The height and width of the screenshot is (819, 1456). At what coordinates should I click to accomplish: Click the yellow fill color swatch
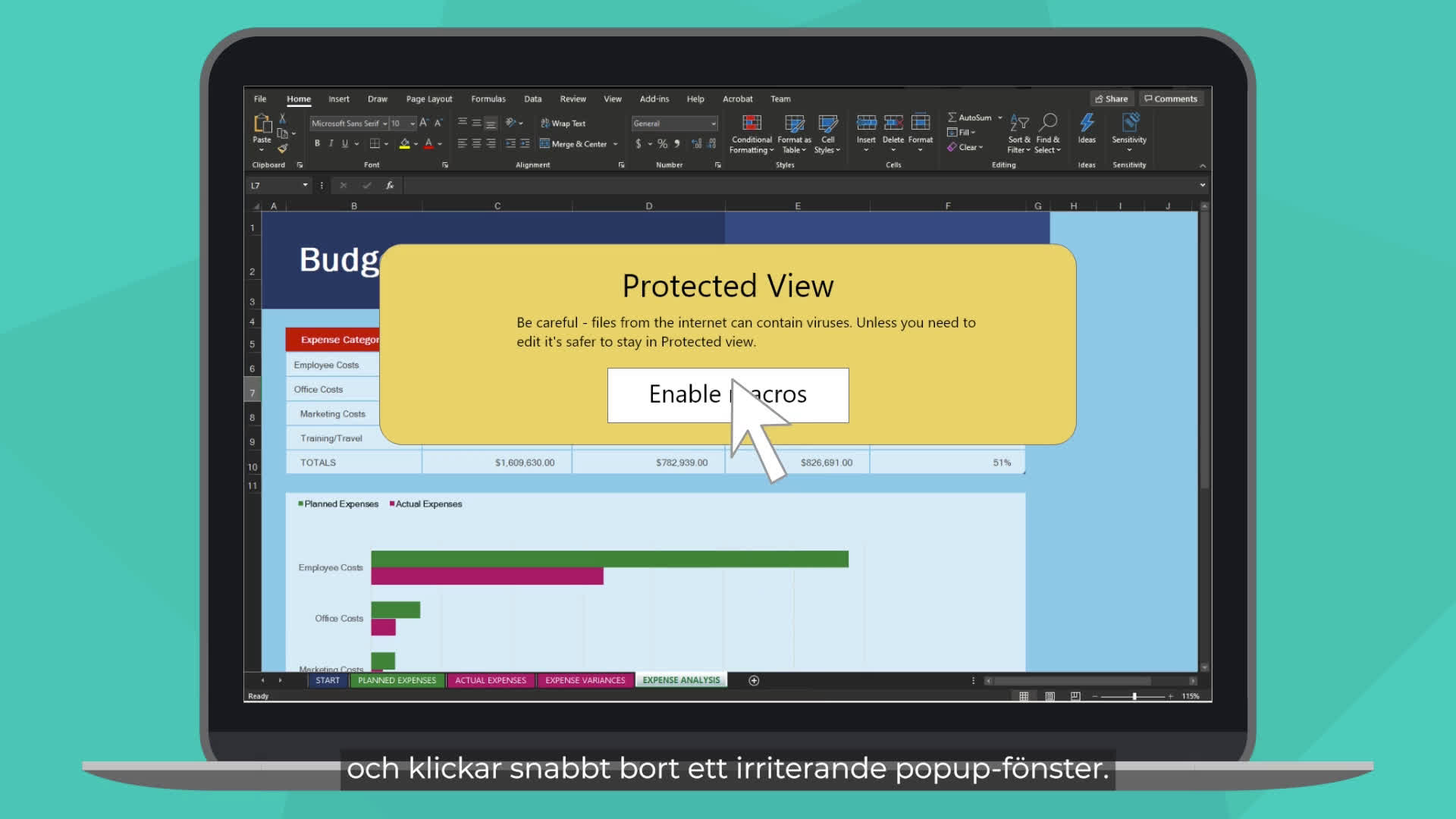[x=404, y=144]
